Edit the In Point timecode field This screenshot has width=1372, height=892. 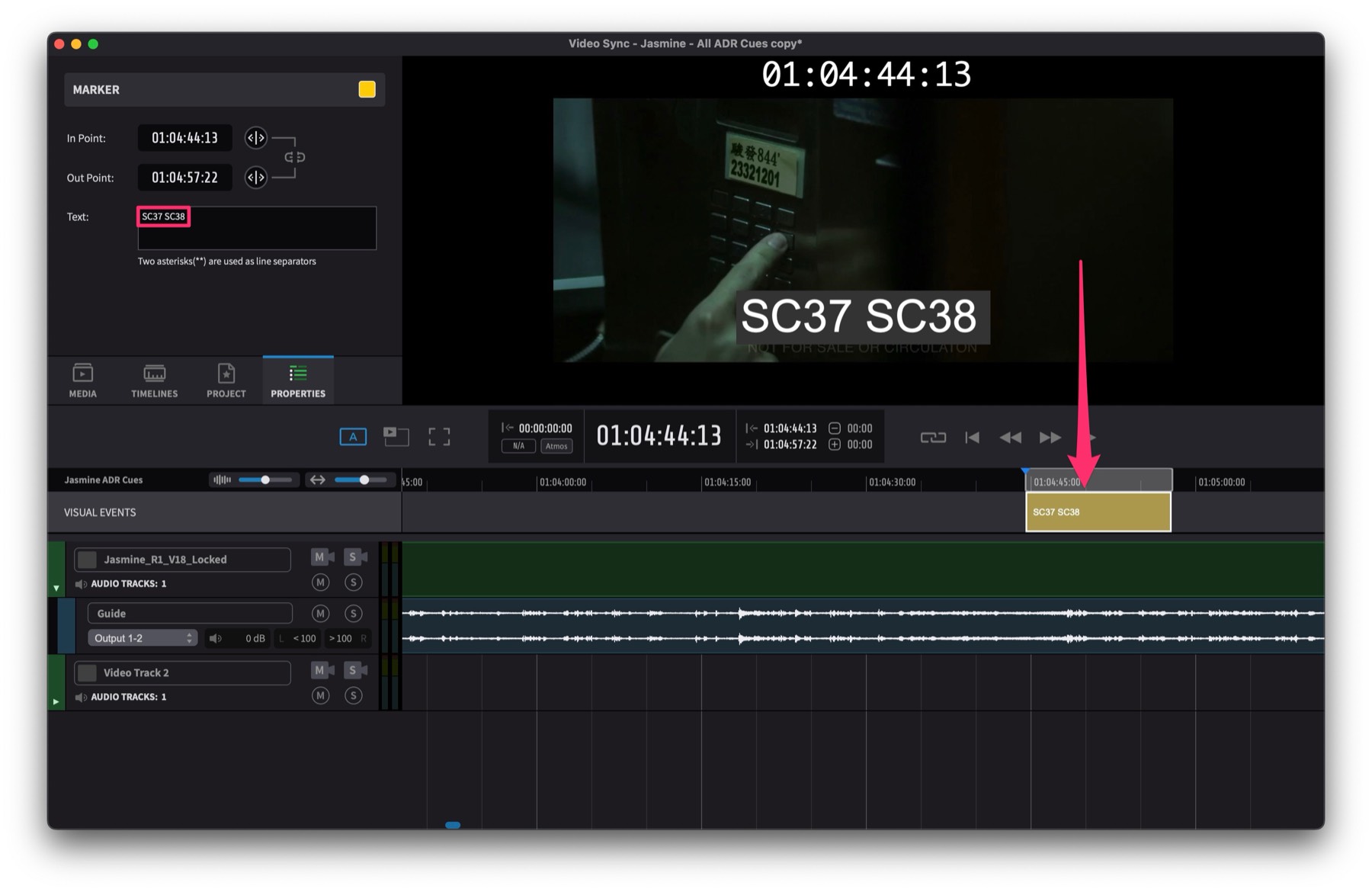point(184,138)
